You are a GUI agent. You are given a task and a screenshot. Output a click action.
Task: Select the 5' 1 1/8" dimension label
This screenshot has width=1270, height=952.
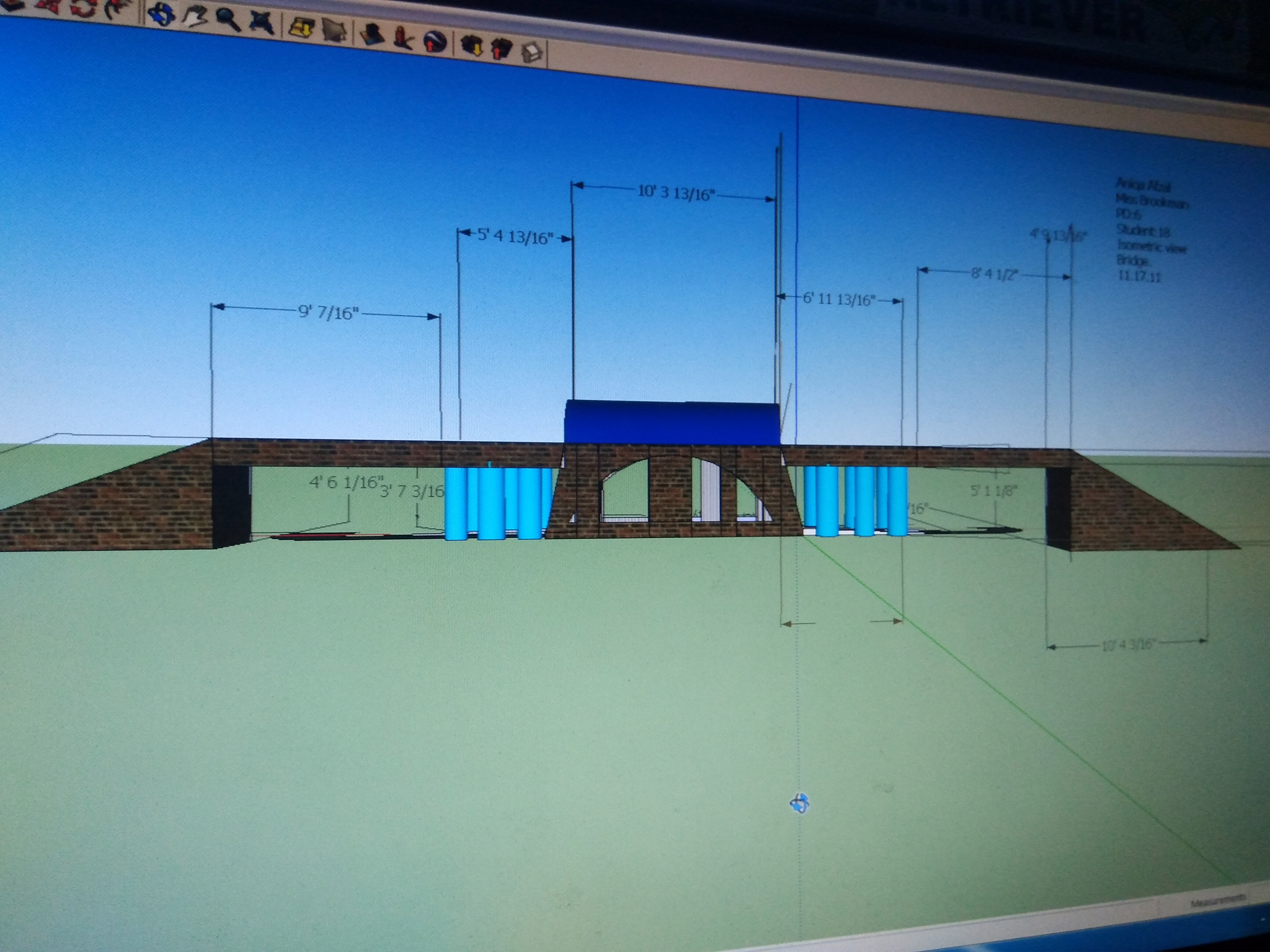994,491
